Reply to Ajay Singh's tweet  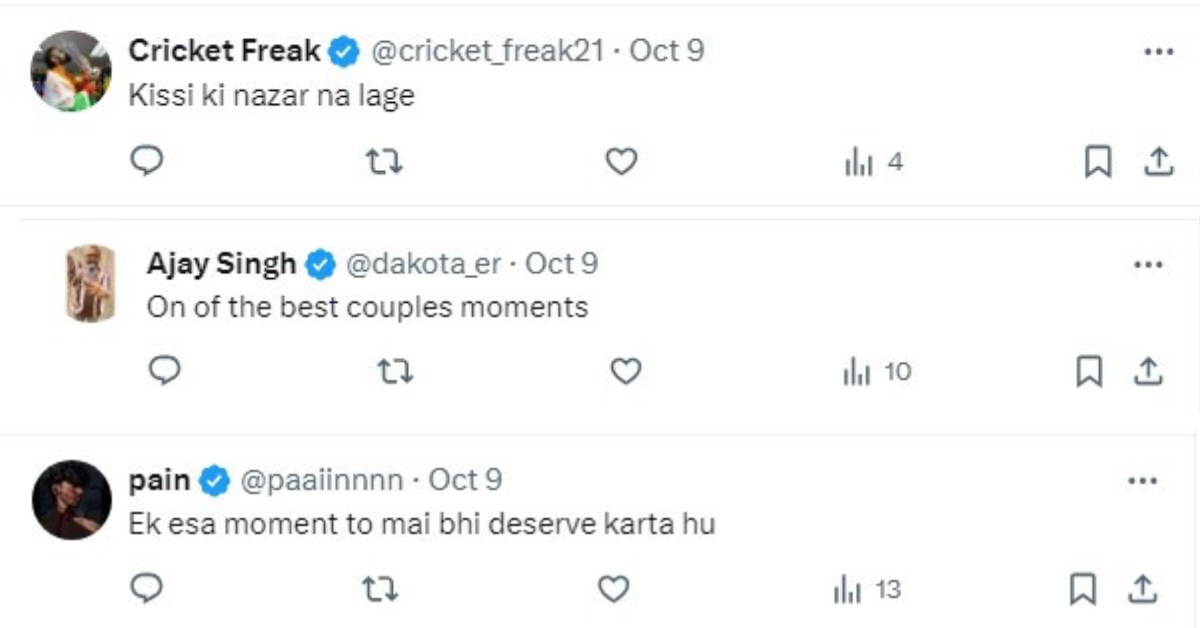pos(165,372)
